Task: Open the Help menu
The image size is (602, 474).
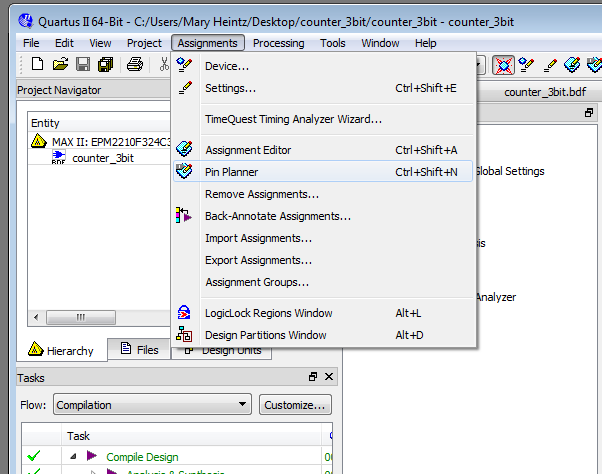Action: coord(425,43)
